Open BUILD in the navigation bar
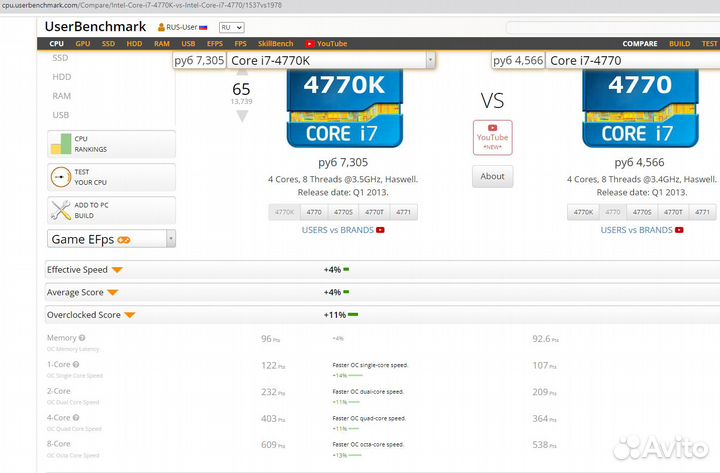720x473 pixels. coord(680,44)
